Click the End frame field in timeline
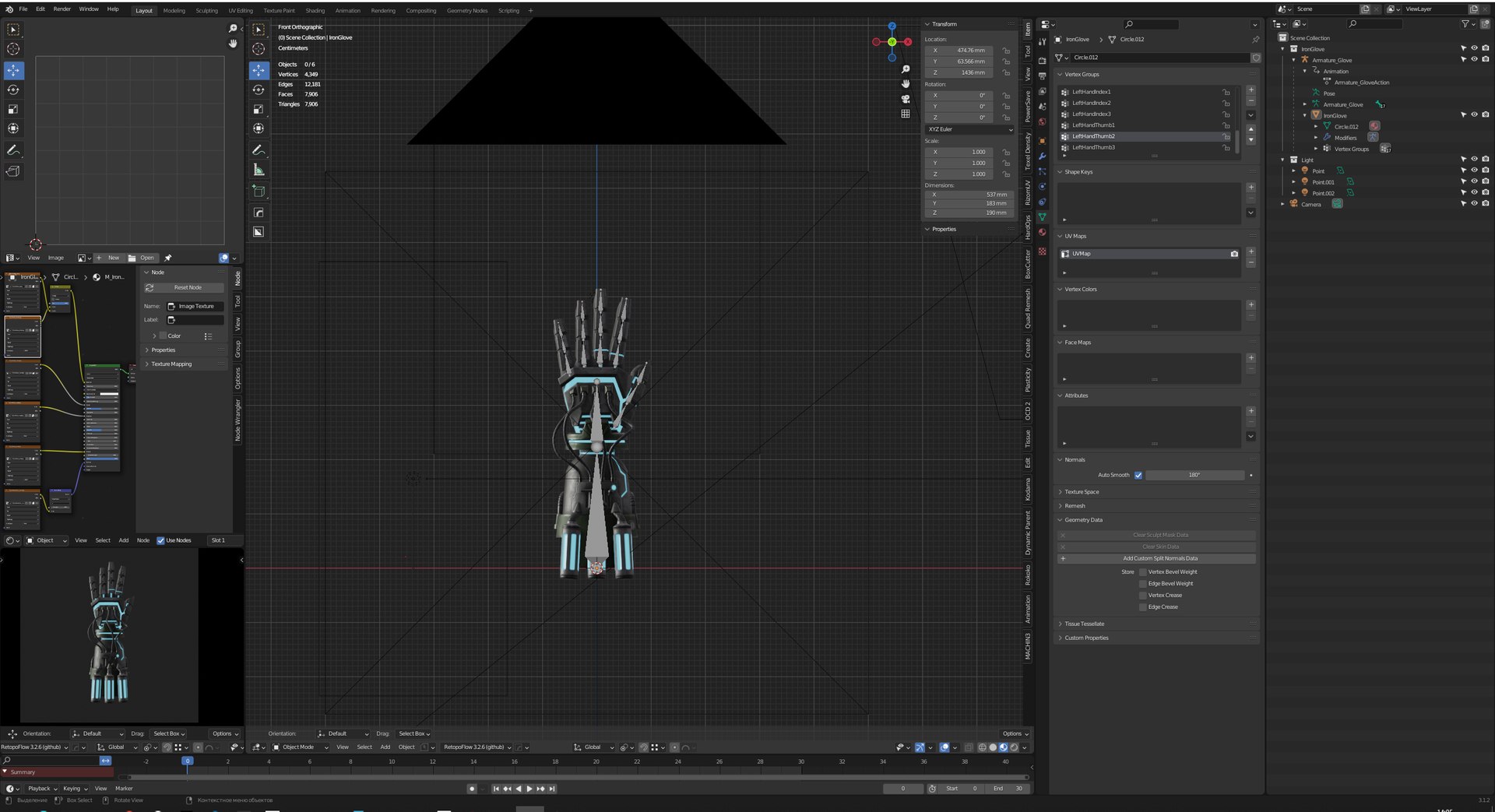This screenshot has height=812, width=1495. pos(1007,789)
